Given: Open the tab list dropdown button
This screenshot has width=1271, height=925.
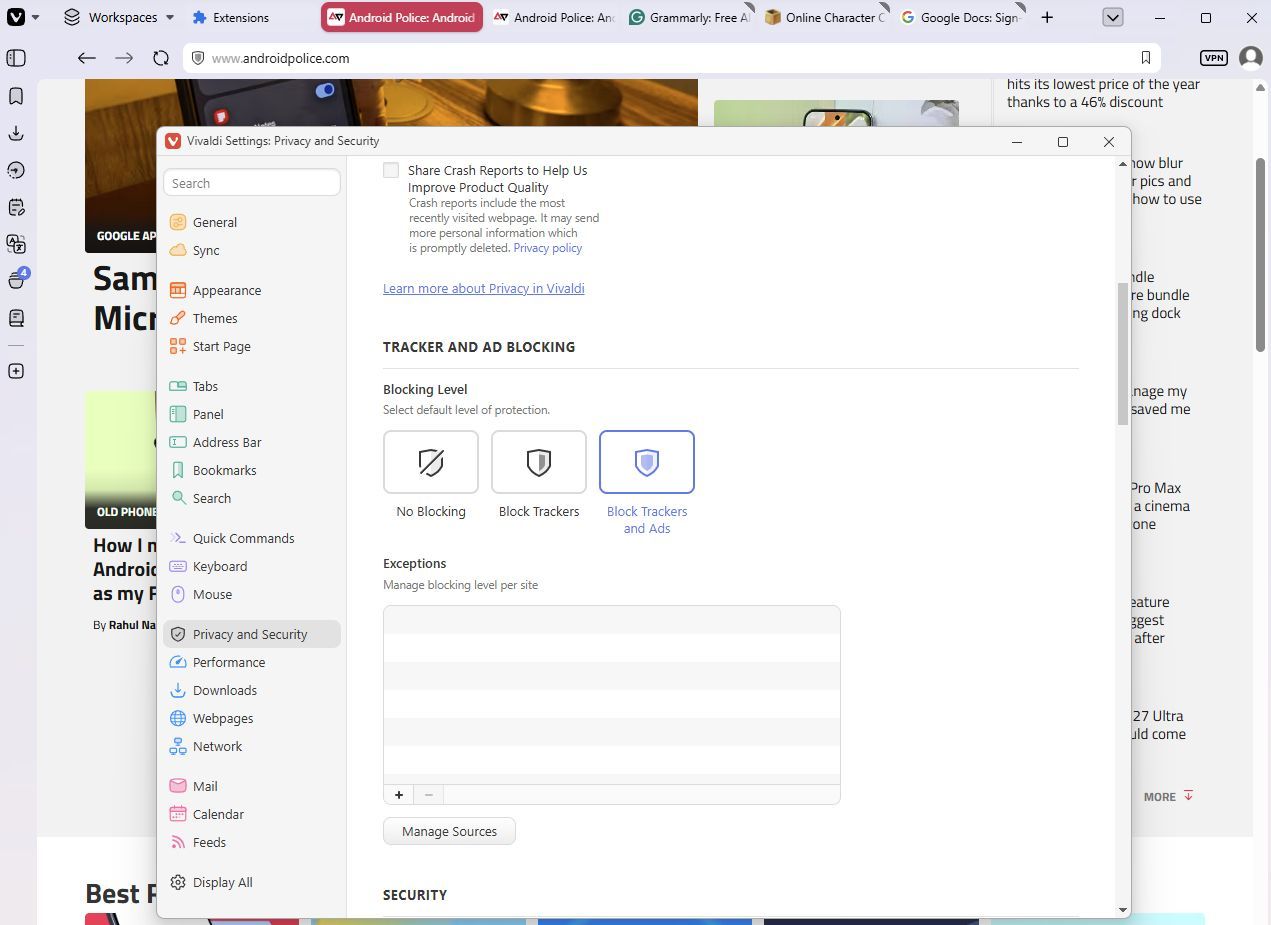Looking at the screenshot, I should pyautogui.click(x=1113, y=17).
